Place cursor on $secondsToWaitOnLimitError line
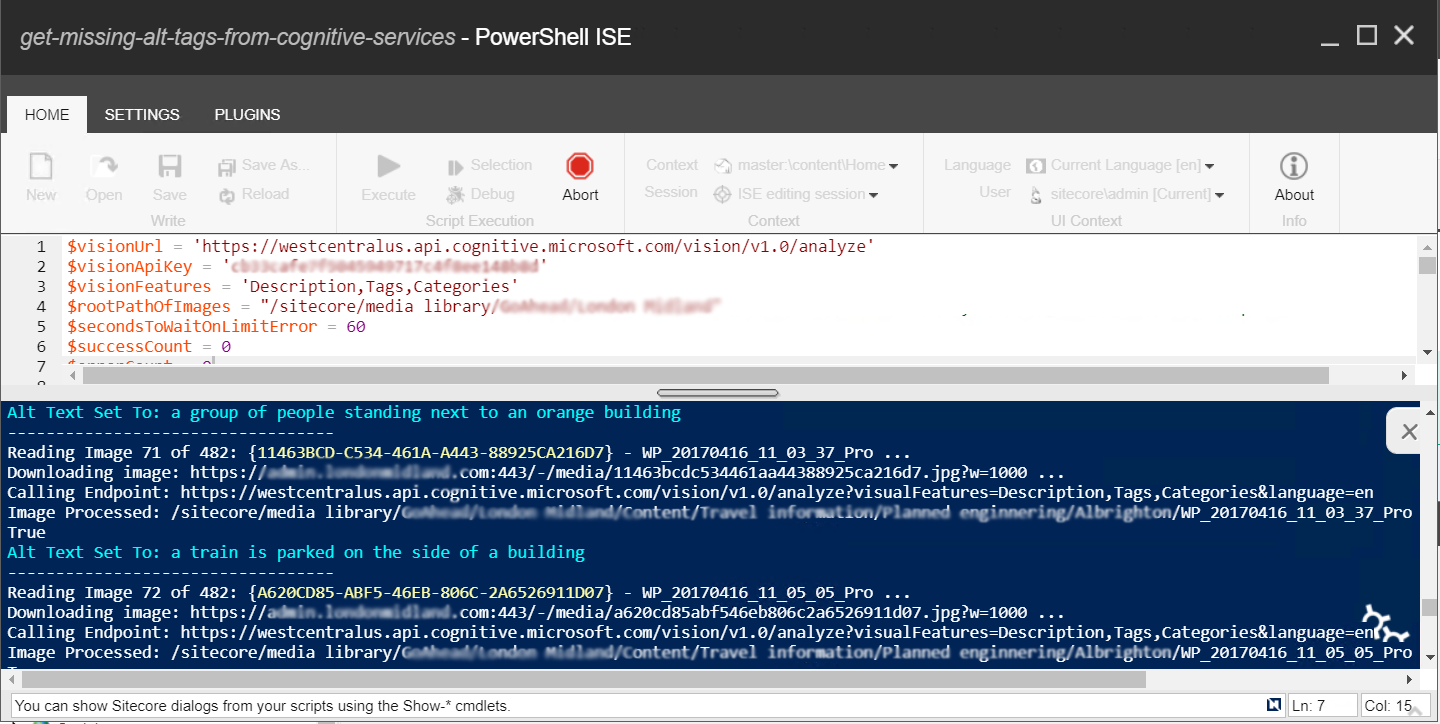This screenshot has height=724, width=1440. [216, 326]
